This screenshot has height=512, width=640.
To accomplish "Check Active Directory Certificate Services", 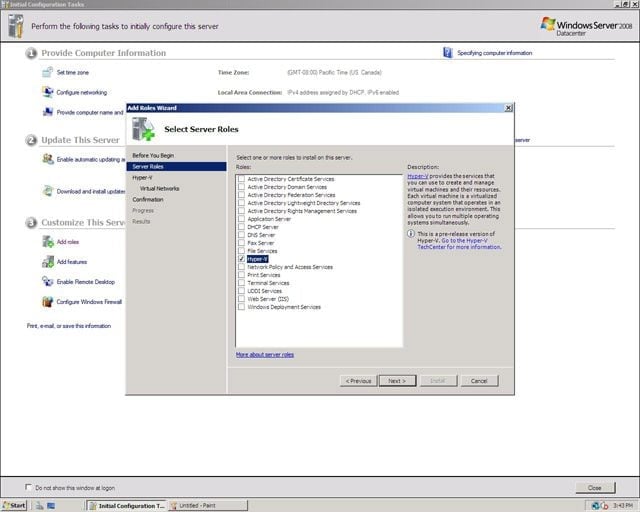I will (x=242, y=179).
